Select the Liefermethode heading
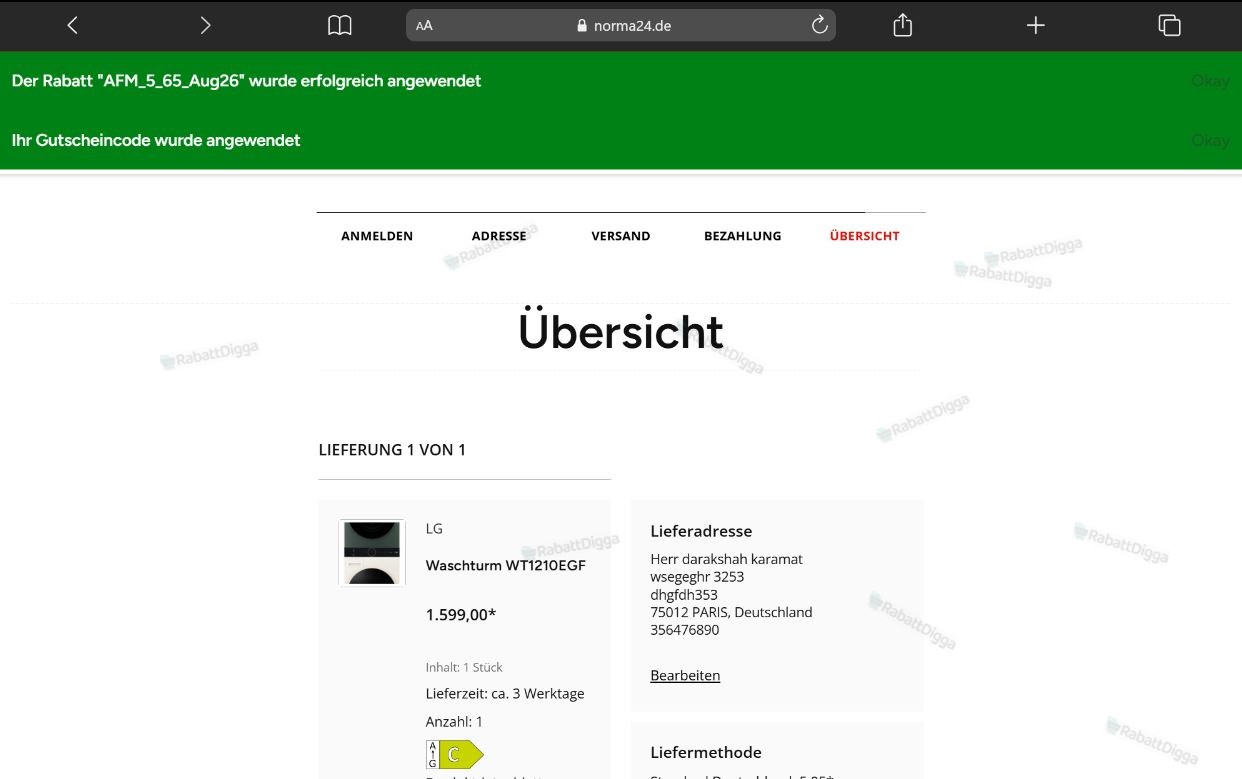 pos(706,752)
